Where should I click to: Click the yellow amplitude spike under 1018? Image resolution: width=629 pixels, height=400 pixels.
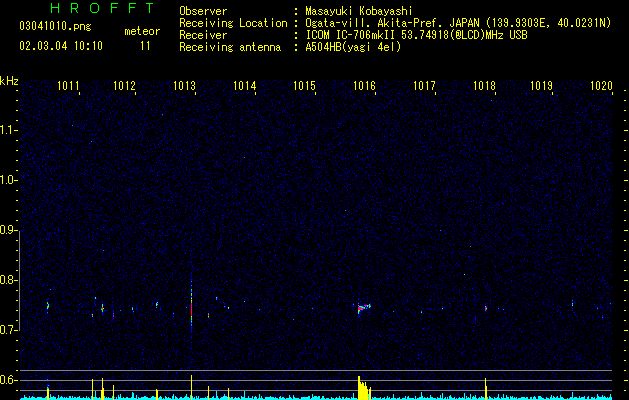[485, 389]
